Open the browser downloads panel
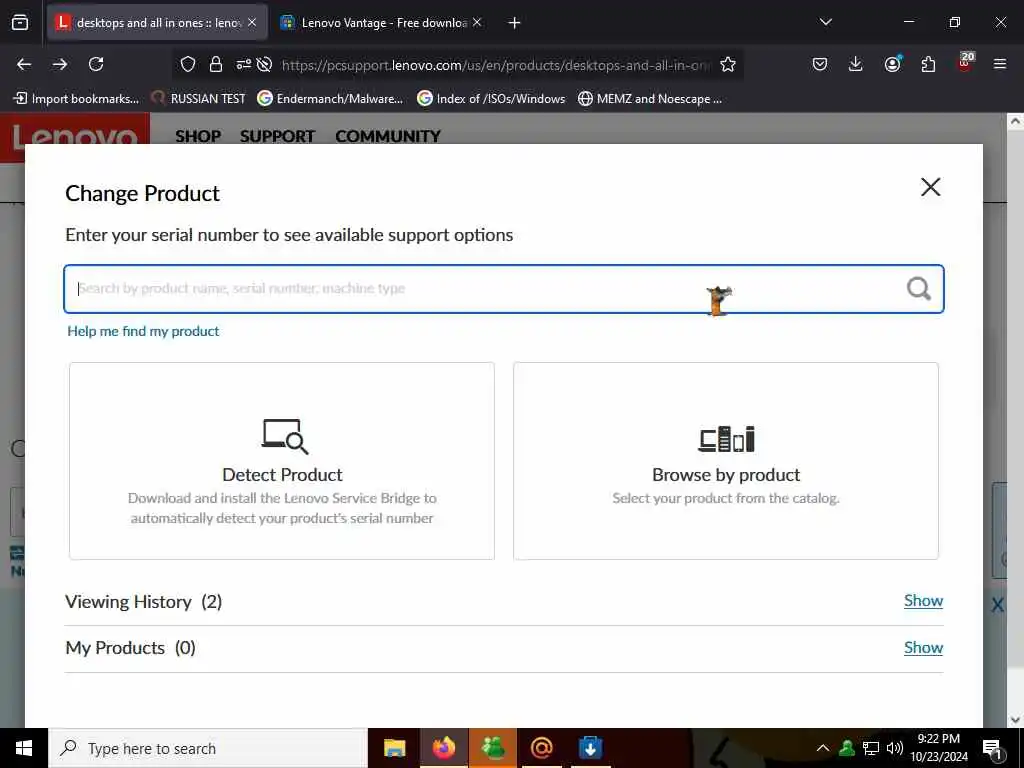1024x768 pixels. coord(856,64)
